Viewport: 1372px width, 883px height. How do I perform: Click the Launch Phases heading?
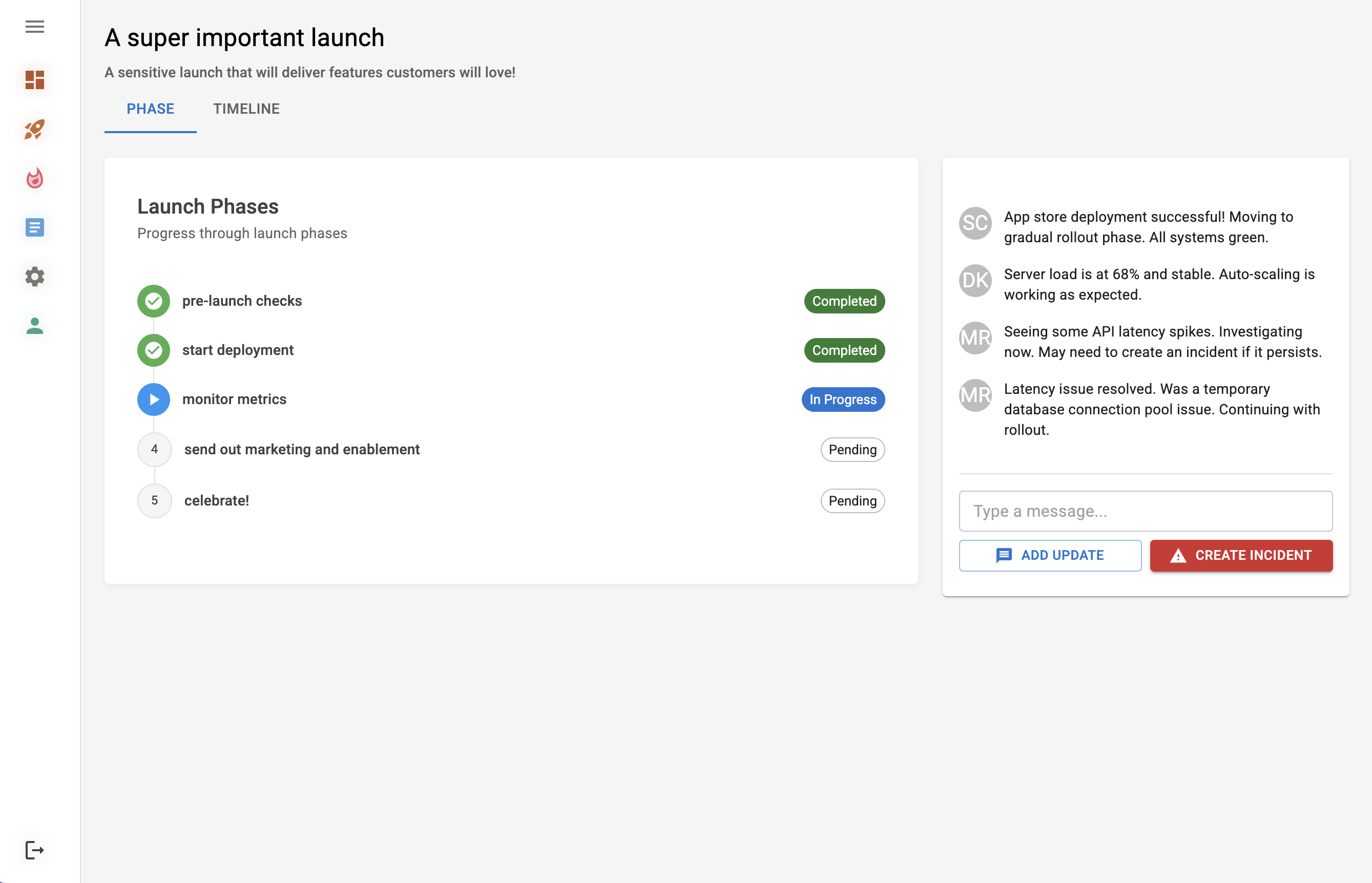tap(207, 206)
